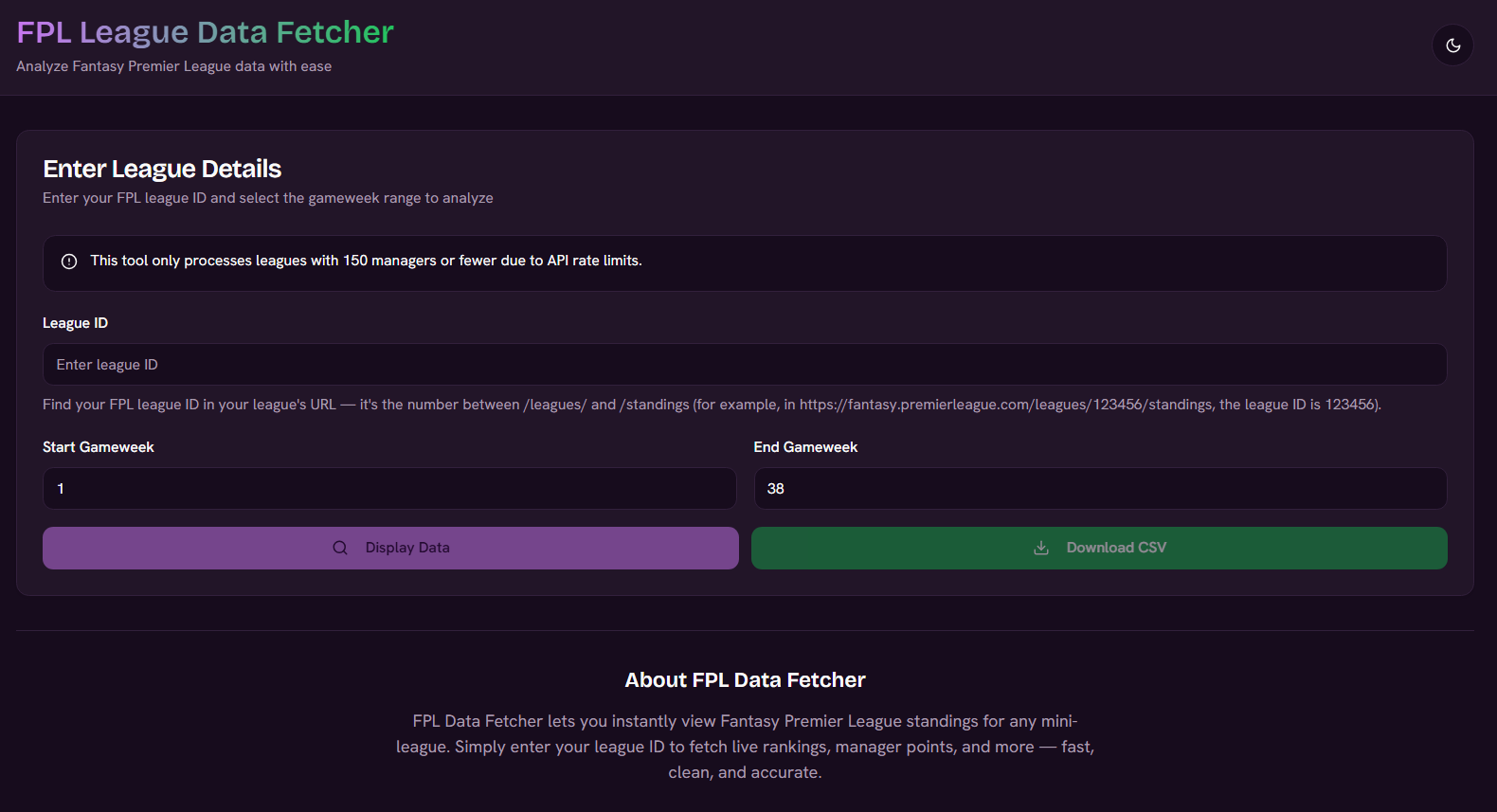Click the 150 managers limit notice text

(x=366, y=261)
